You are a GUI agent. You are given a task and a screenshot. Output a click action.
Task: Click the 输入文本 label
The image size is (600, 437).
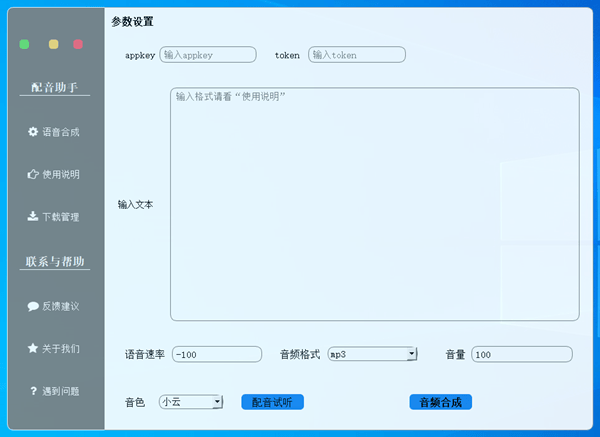coord(135,204)
